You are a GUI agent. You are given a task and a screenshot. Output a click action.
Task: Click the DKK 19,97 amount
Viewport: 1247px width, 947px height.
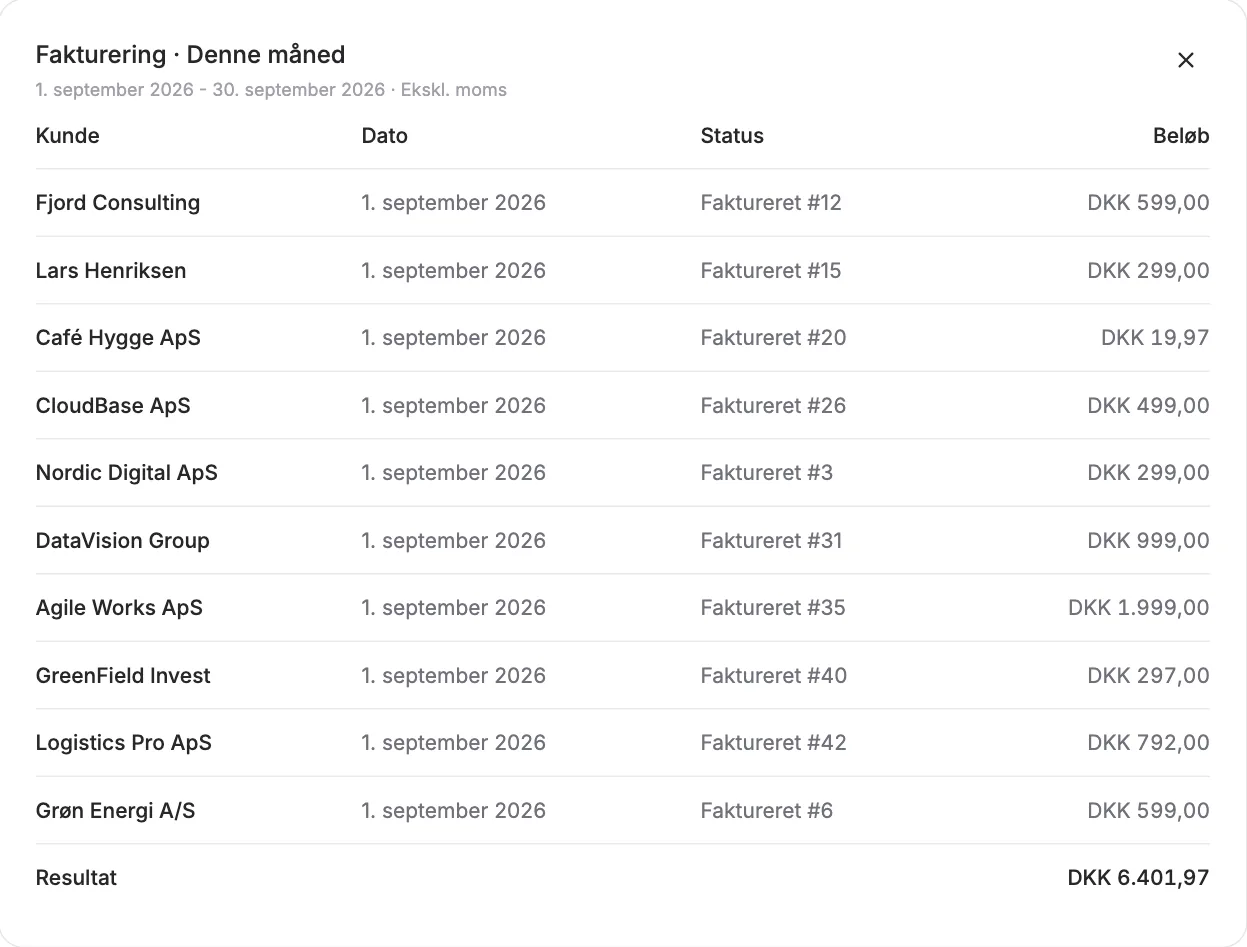pos(1155,338)
